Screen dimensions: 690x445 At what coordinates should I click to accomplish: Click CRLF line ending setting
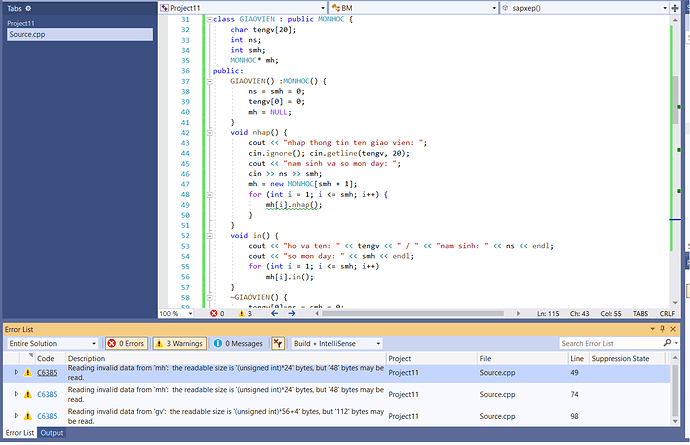pyautogui.click(x=667, y=313)
